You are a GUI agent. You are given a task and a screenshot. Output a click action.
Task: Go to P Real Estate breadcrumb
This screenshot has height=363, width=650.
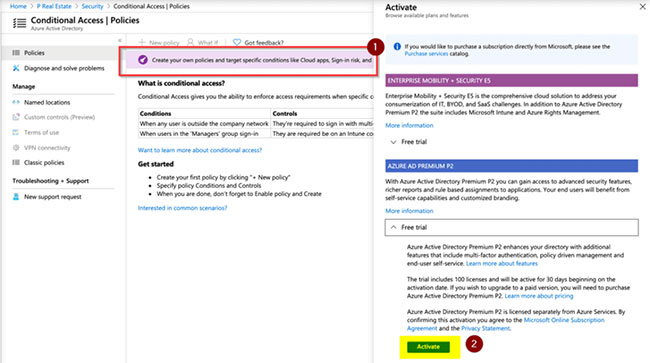pos(54,6)
